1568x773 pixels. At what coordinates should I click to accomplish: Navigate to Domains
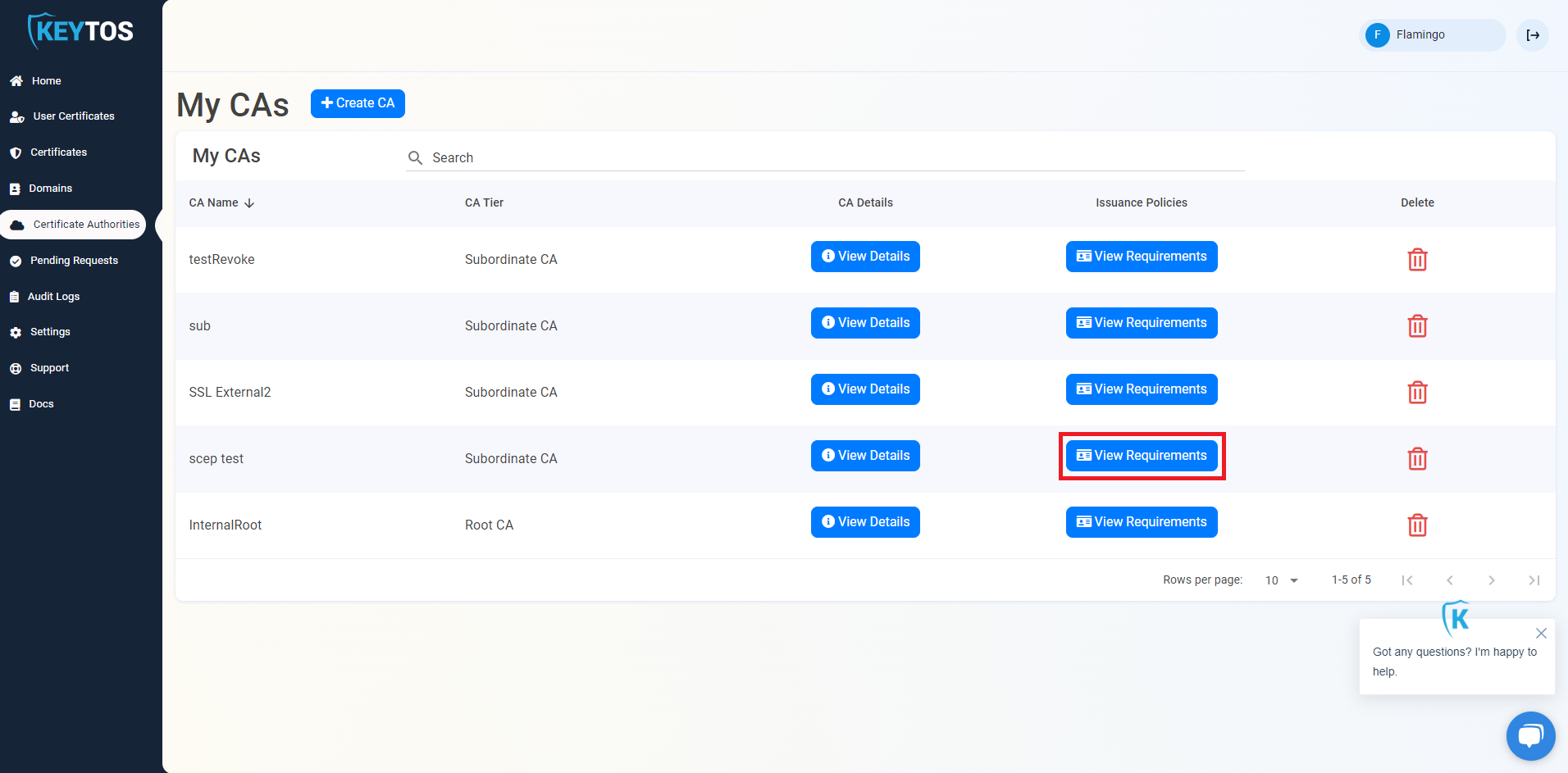pyautogui.click(x=41, y=189)
